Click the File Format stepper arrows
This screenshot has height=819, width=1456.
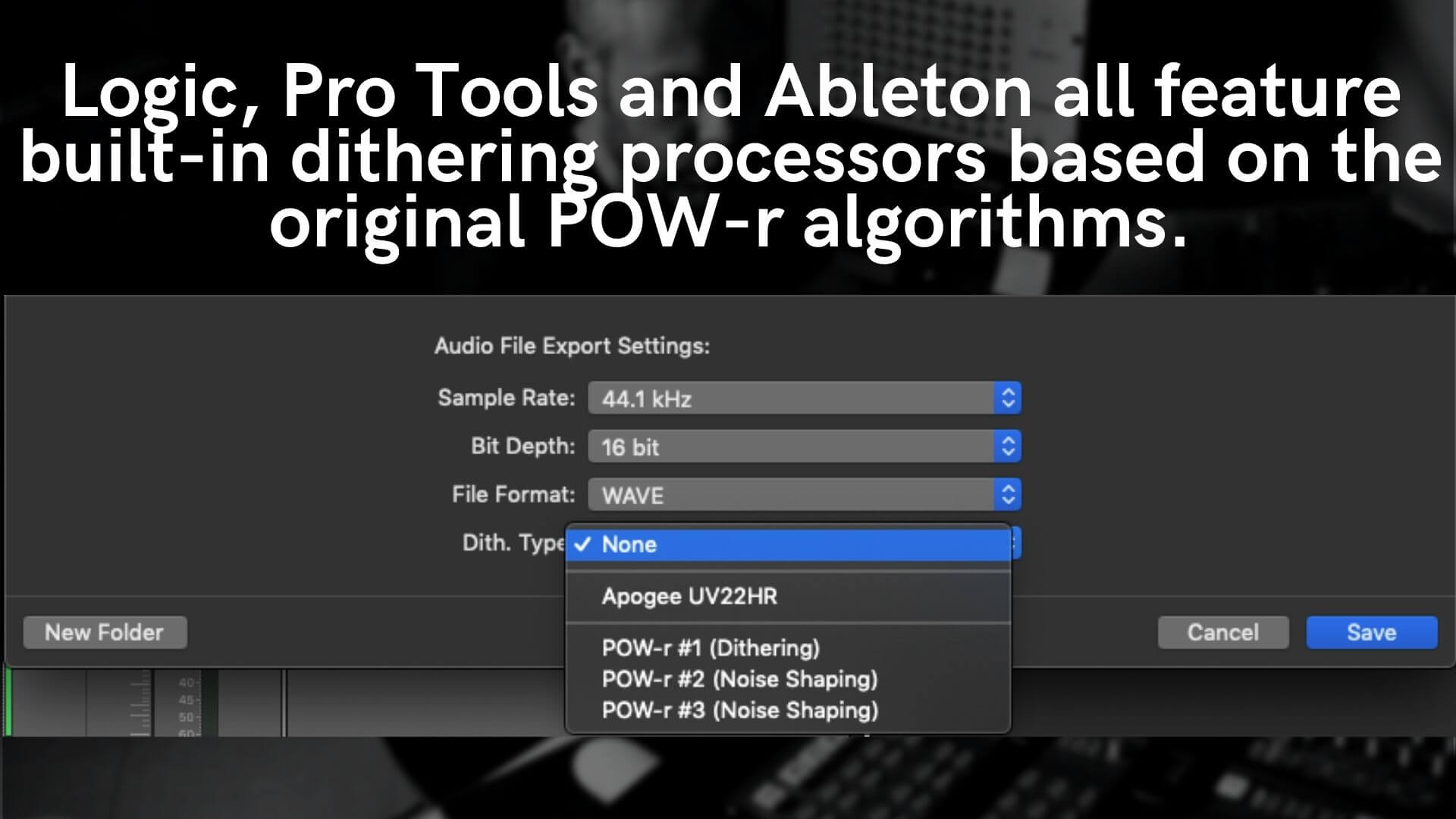pyautogui.click(x=1008, y=495)
